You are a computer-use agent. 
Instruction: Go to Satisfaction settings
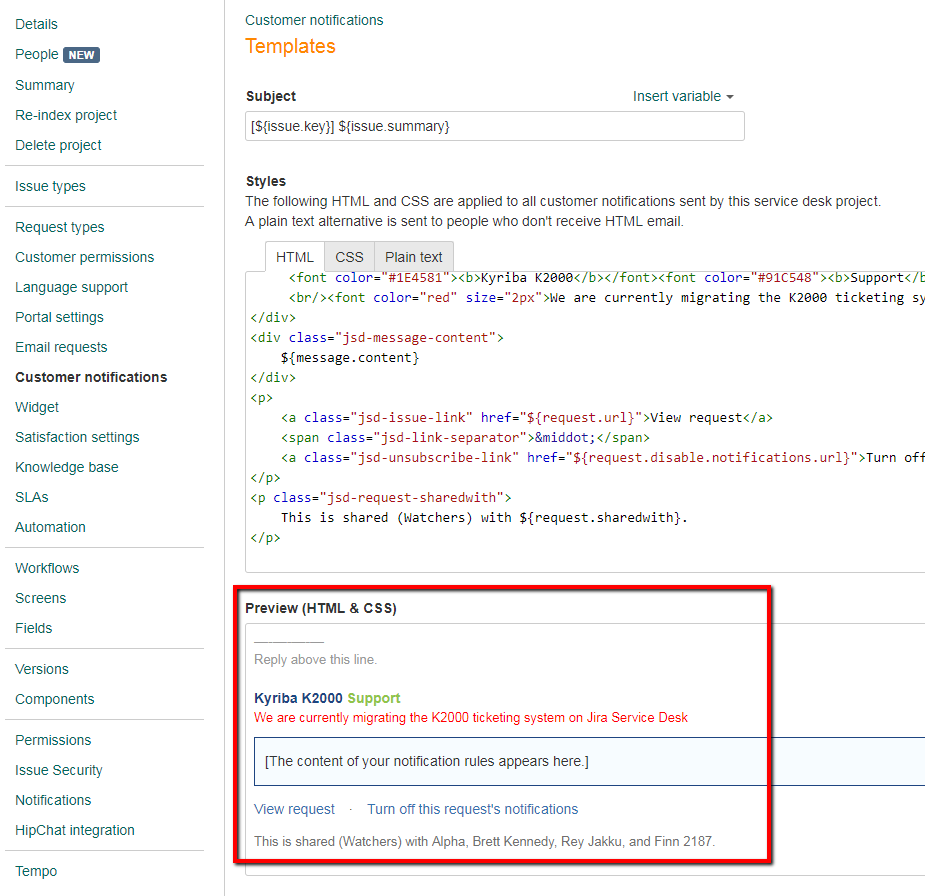[77, 437]
